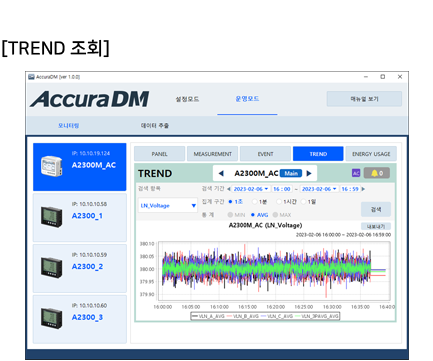The width and height of the screenshot is (433, 361).
Task: Click the A2300M_AC (LN_Voltage) chart title
Action: [265, 225]
